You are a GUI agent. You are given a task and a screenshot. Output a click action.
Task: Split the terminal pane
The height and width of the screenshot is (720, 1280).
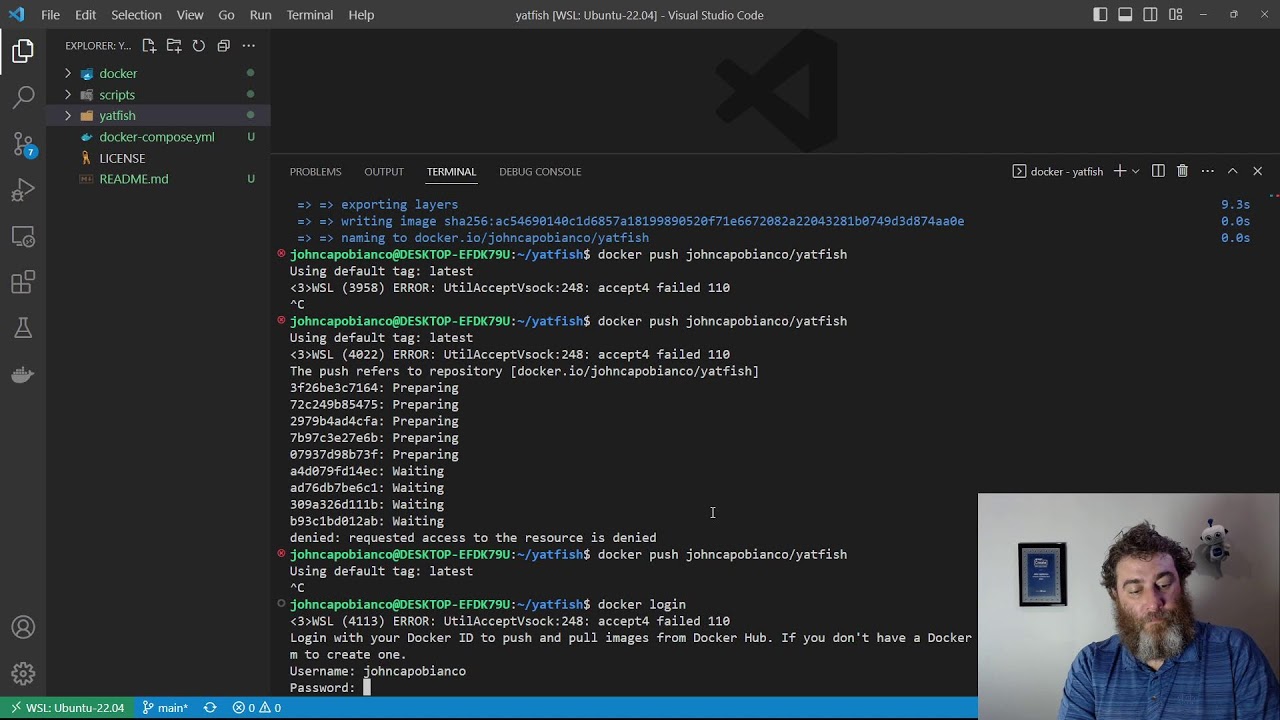tap(1158, 171)
